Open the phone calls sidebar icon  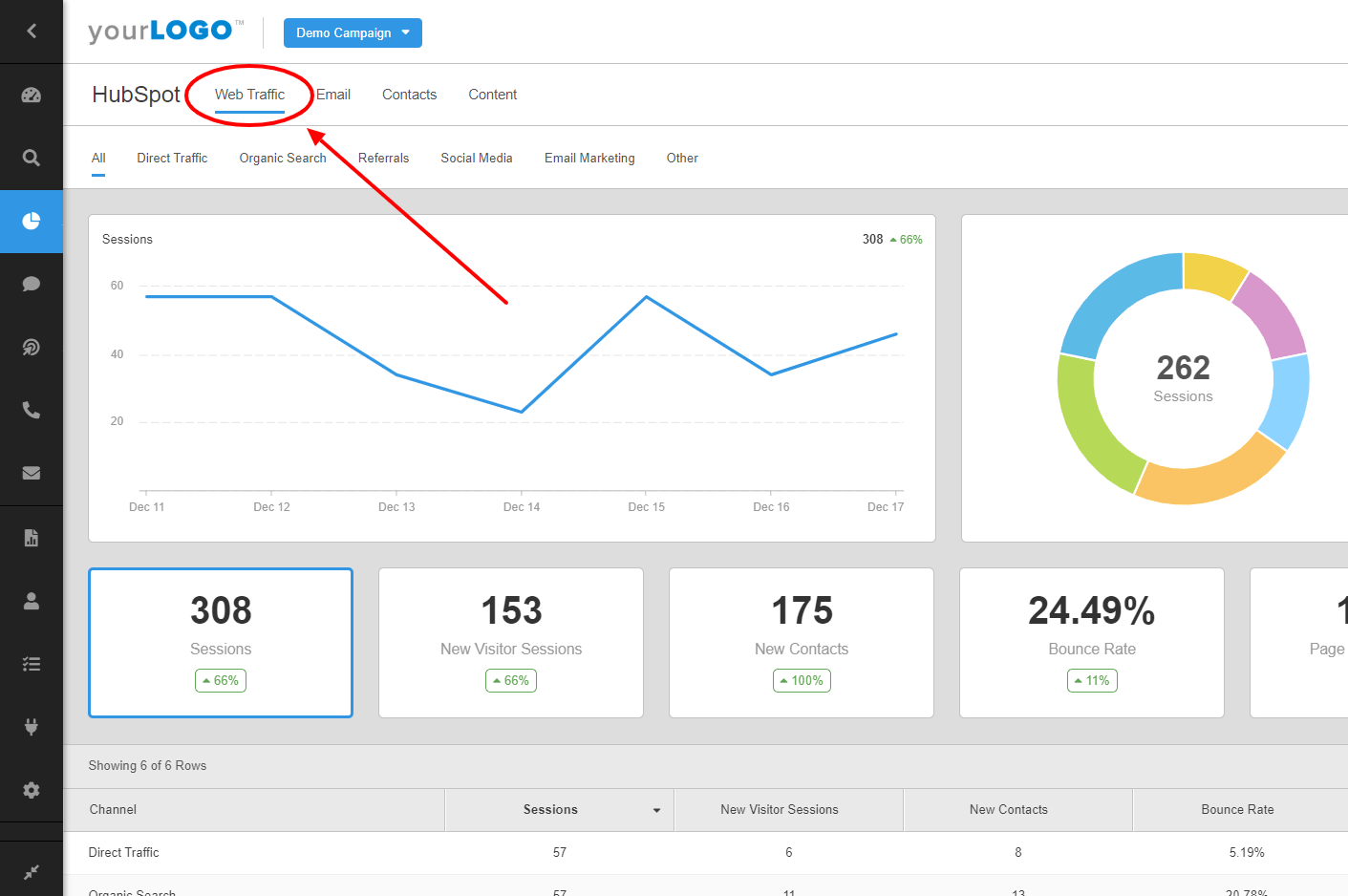coord(32,410)
